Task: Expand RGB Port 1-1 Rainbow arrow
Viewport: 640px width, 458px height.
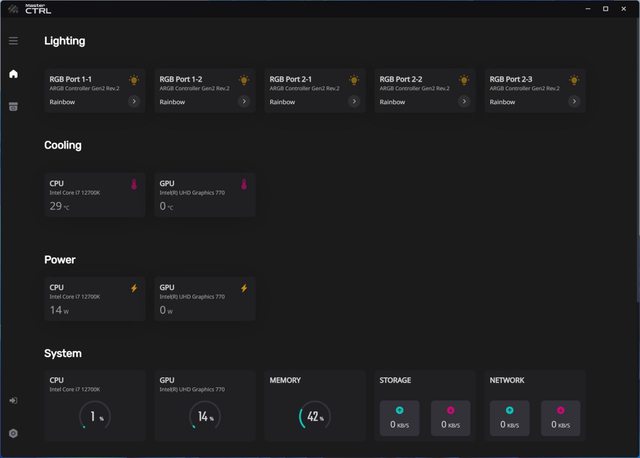Action: pyautogui.click(x=134, y=101)
